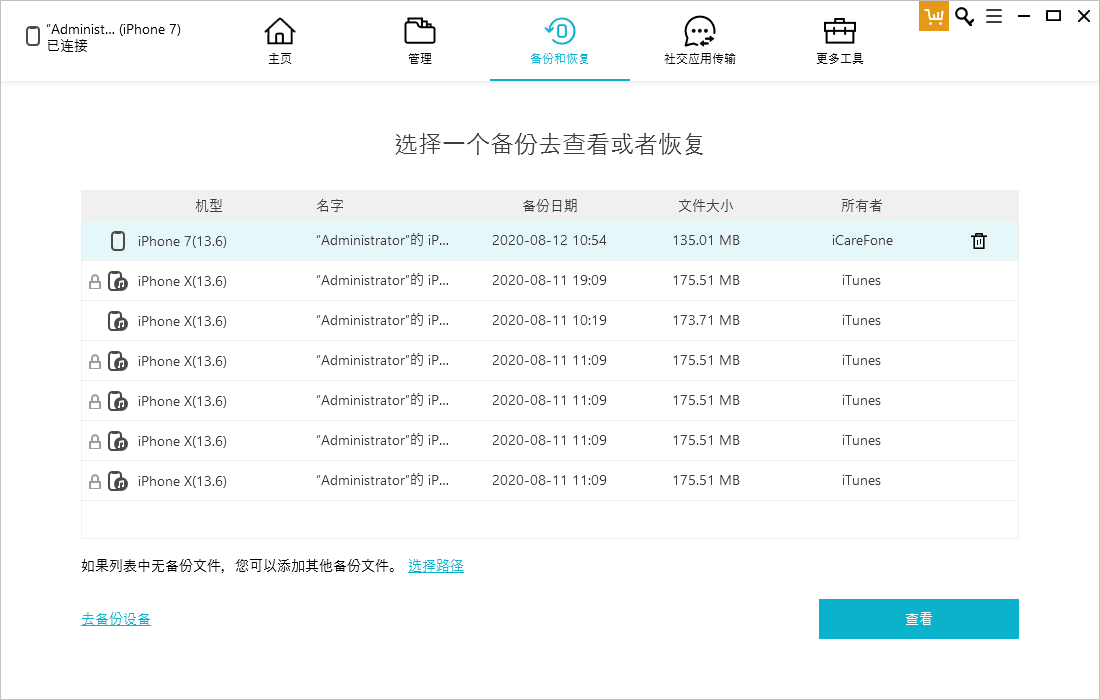This screenshot has width=1100, height=700.
Task: Open the 管理 folder icon tab
Action: click(420, 32)
